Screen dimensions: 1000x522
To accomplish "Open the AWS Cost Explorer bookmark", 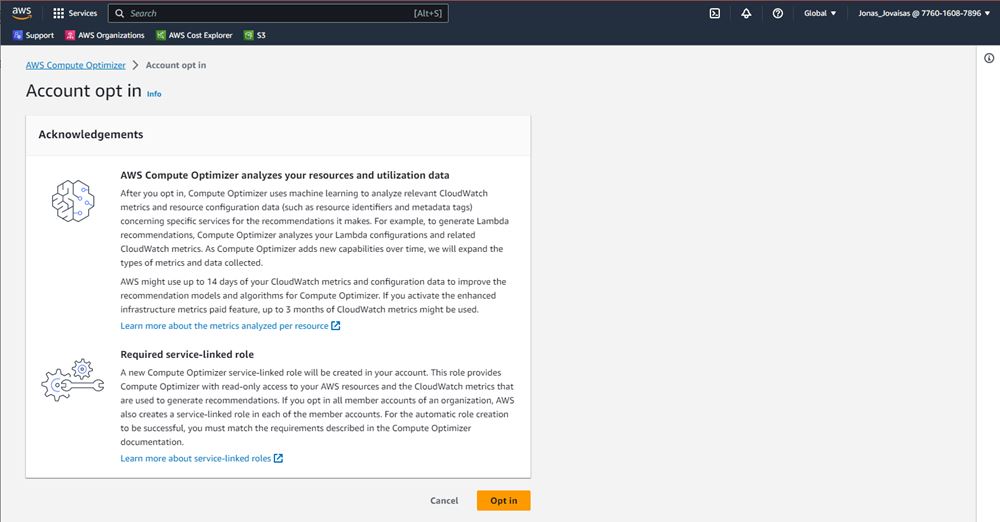I will pyautogui.click(x=195, y=35).
